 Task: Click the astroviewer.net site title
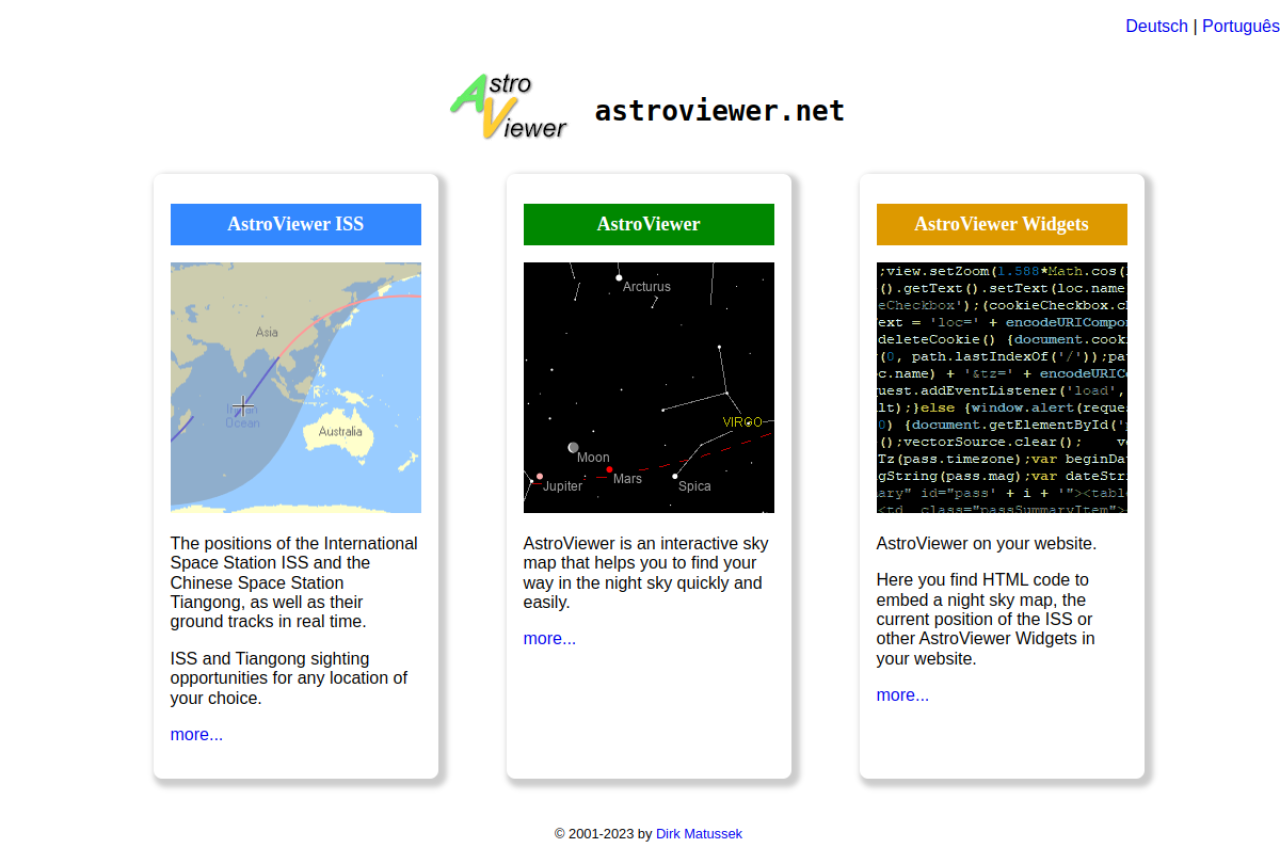(719, 110)
